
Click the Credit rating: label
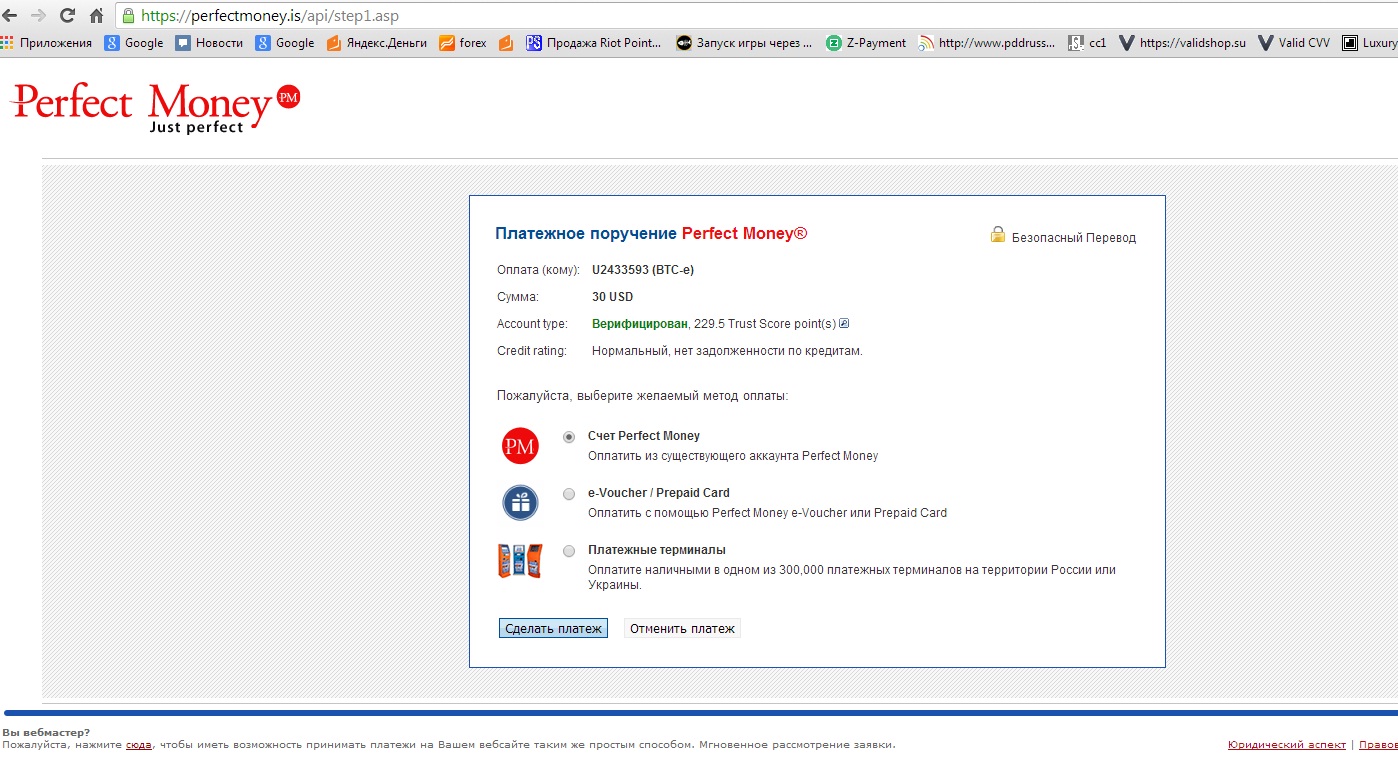tap(532, 351)
